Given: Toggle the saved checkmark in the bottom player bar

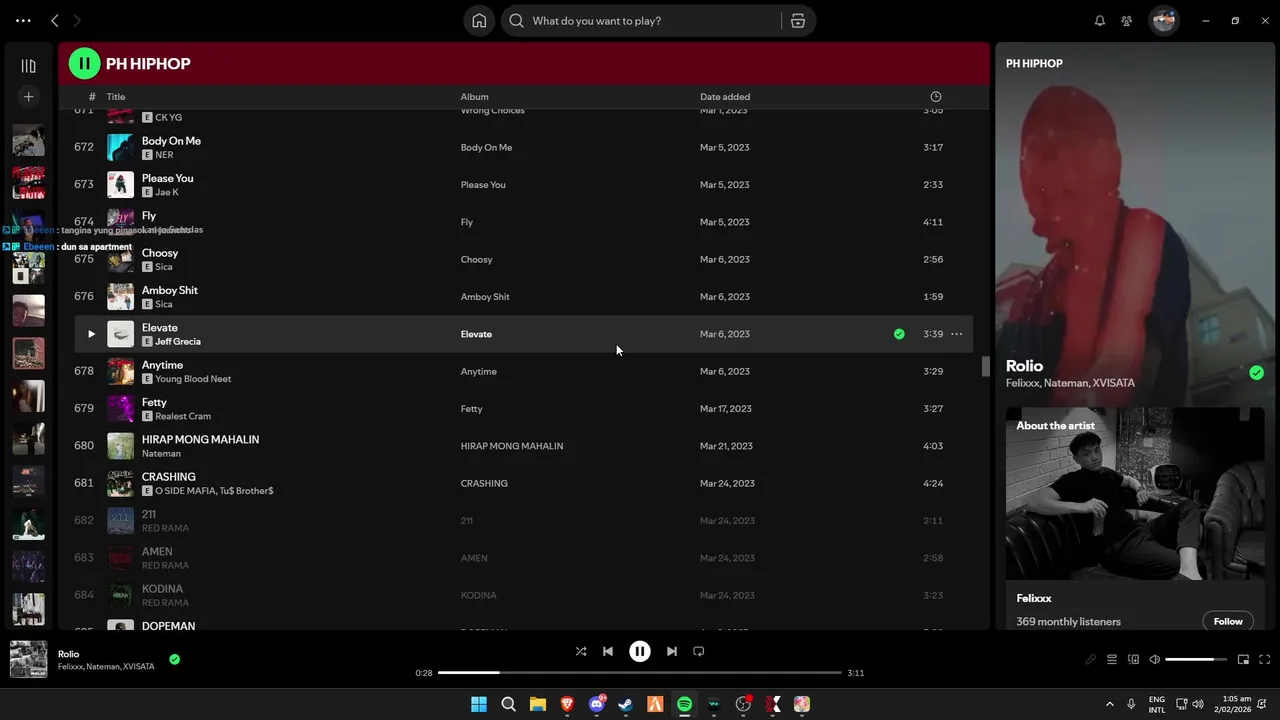Looking at the screenshot, I should (174, 659).
